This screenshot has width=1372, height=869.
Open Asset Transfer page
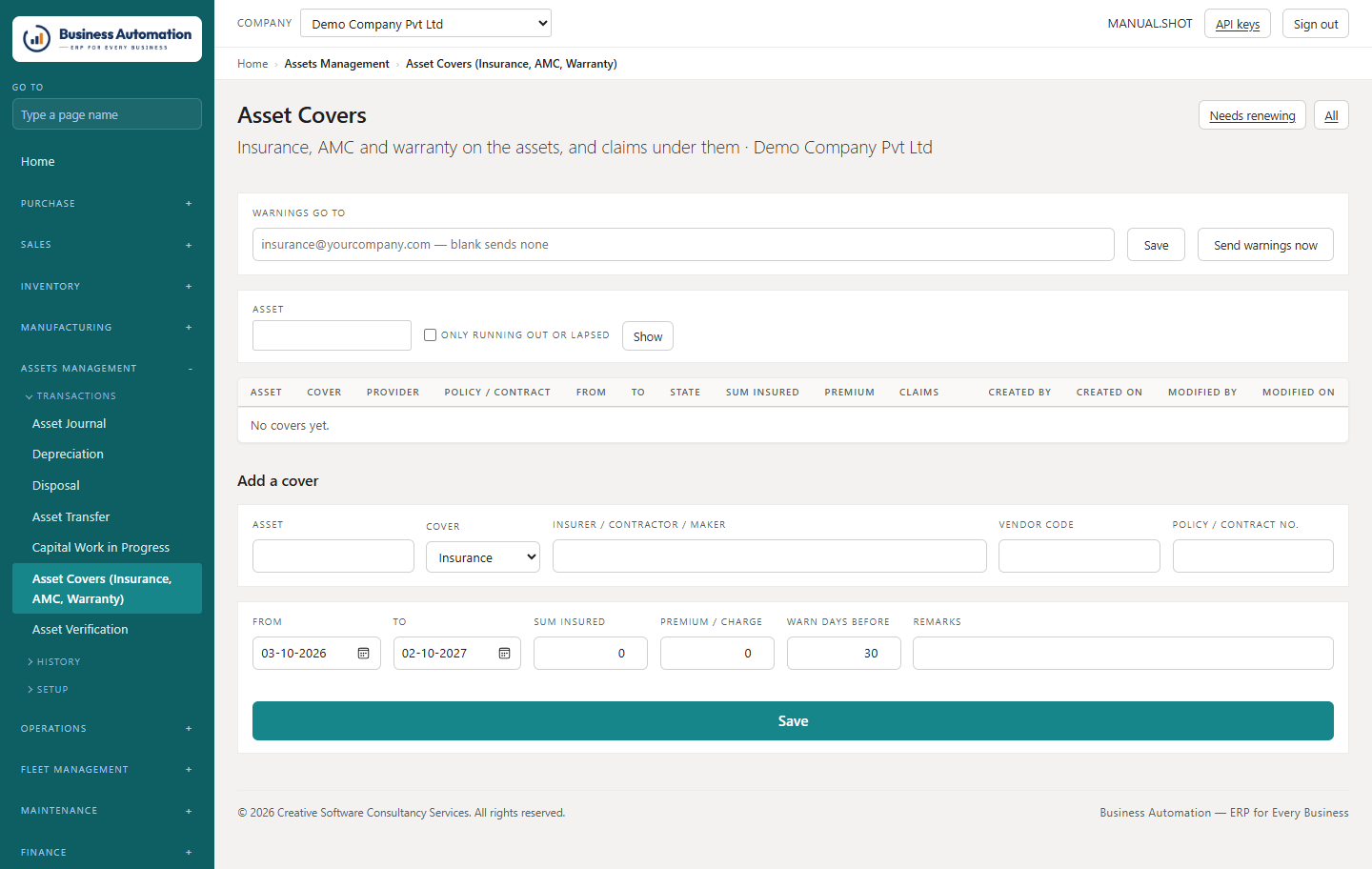pos(107,517)
